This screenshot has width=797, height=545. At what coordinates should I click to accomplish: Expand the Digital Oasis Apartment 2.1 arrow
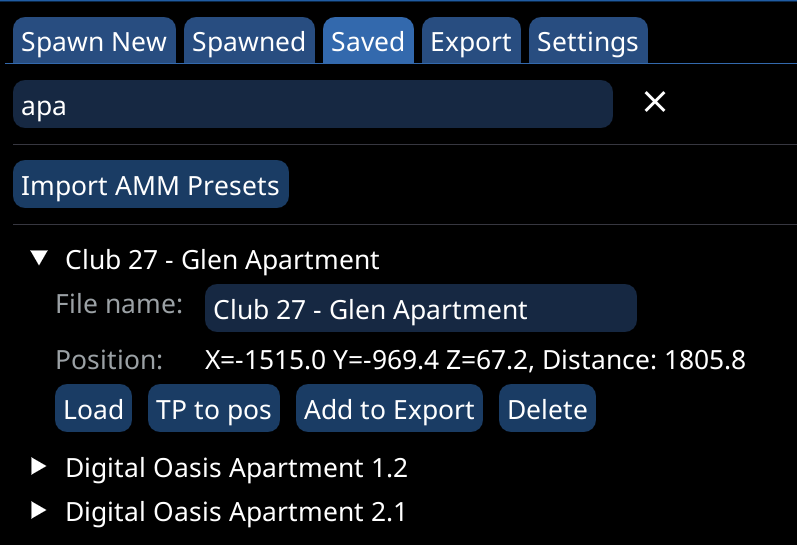click(40, 511)
